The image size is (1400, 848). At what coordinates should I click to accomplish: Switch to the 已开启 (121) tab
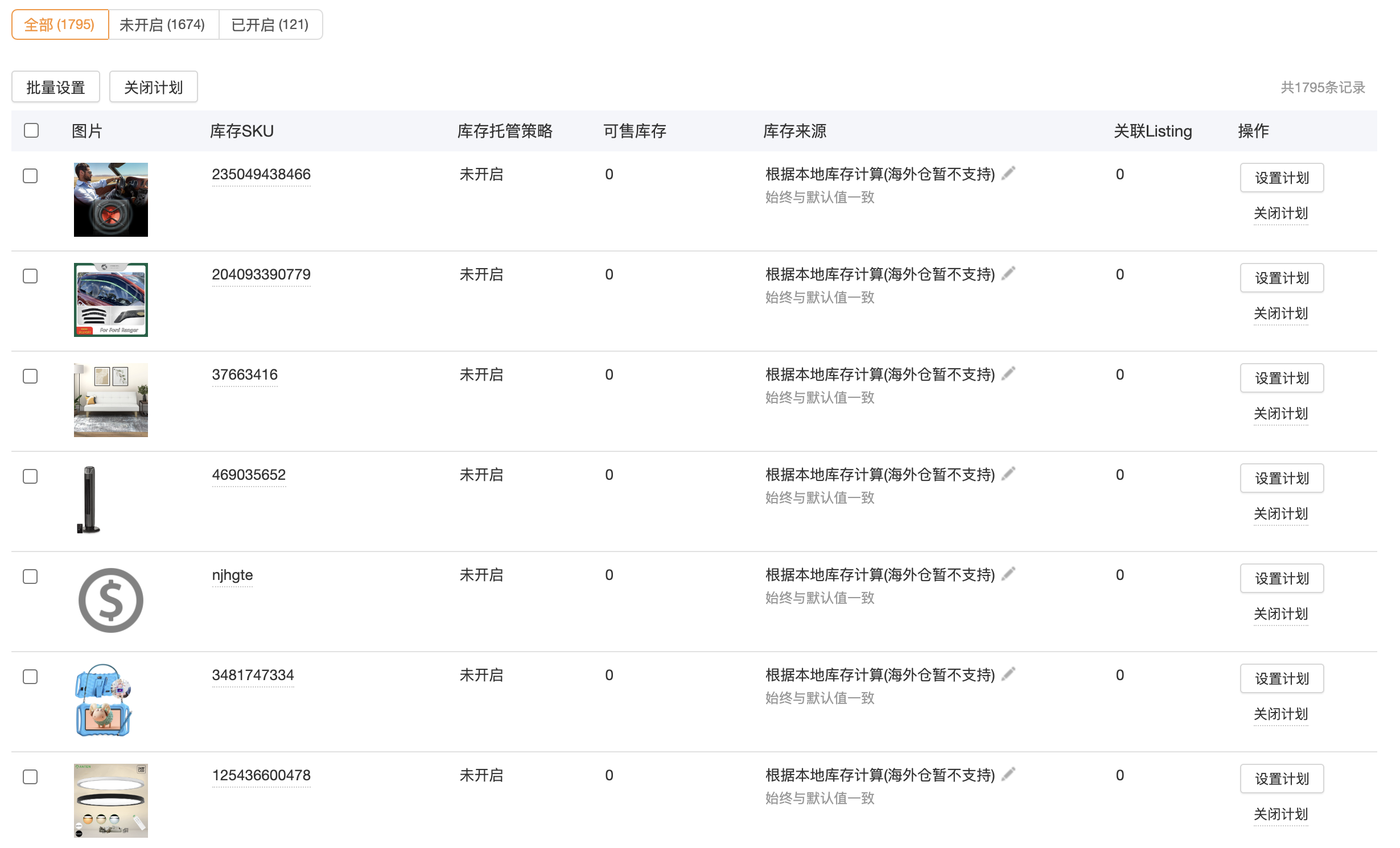270,24
